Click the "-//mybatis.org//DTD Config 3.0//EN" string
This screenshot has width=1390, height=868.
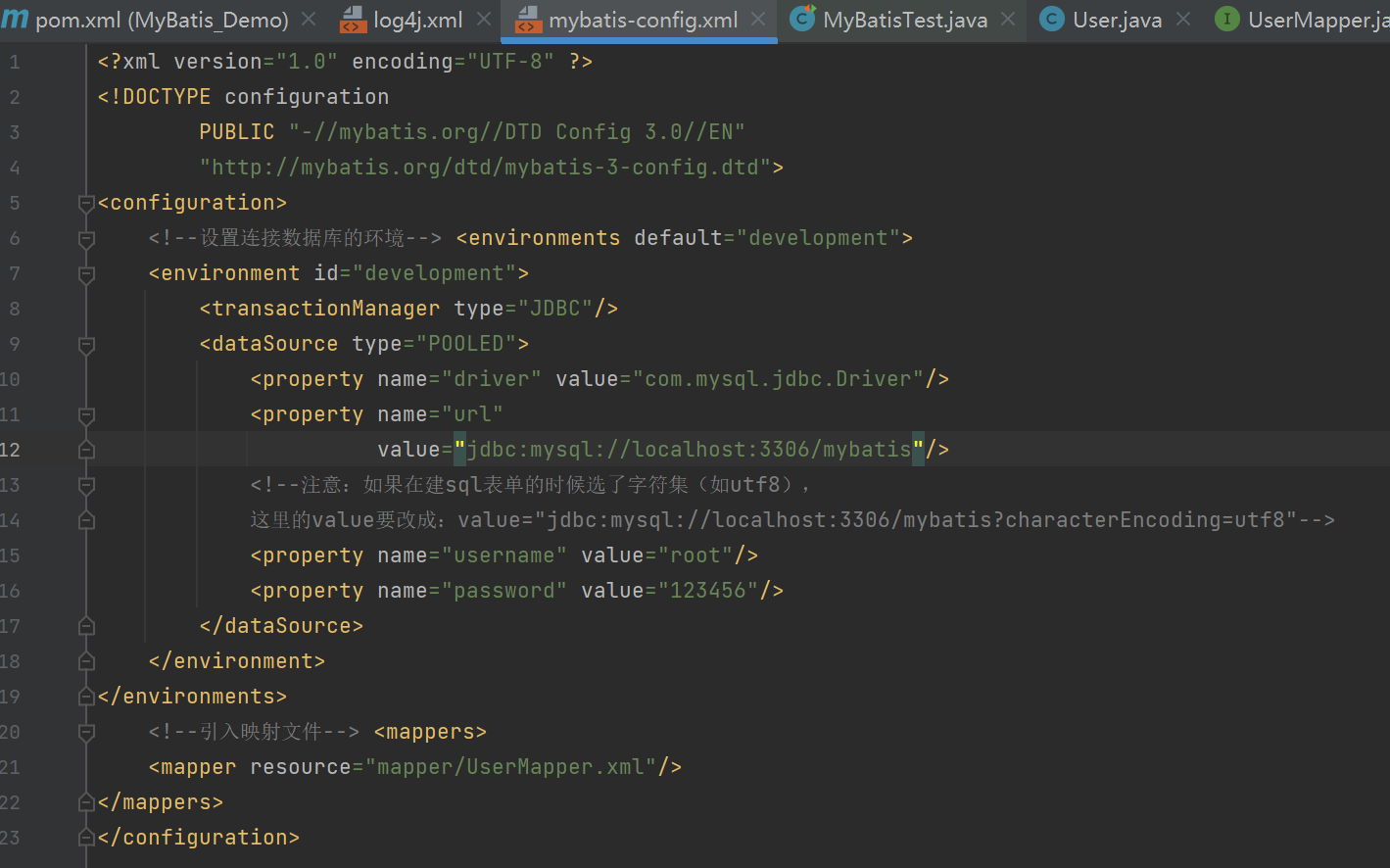517,132
